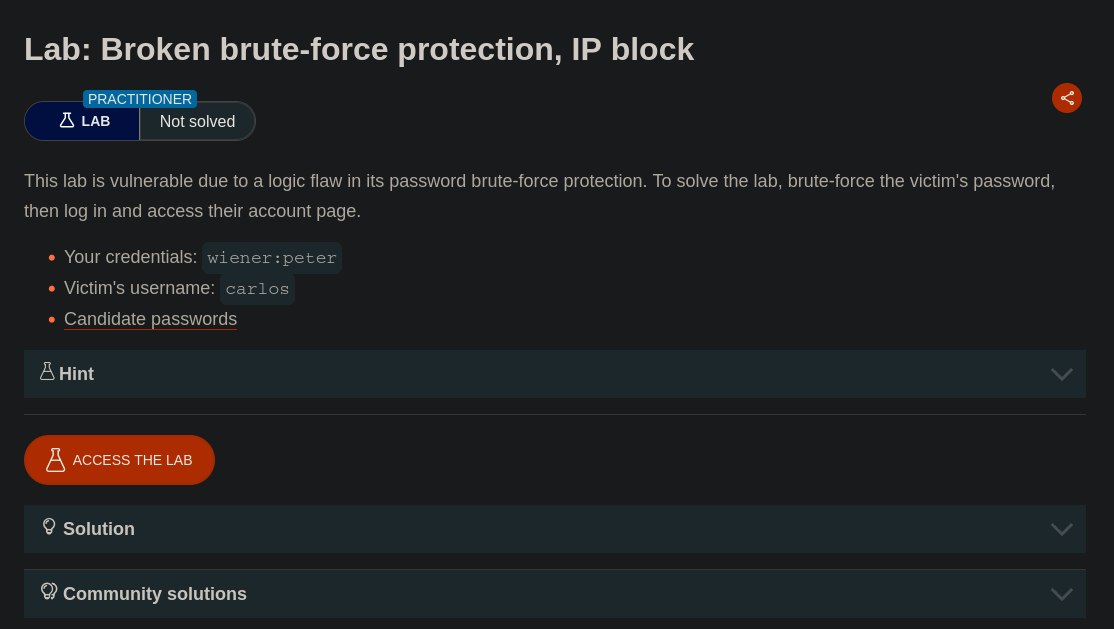Viewport: 1114px width, 629px height.
Task: Click the flask icon in LAB badge
Action: [x=67, y=121]
